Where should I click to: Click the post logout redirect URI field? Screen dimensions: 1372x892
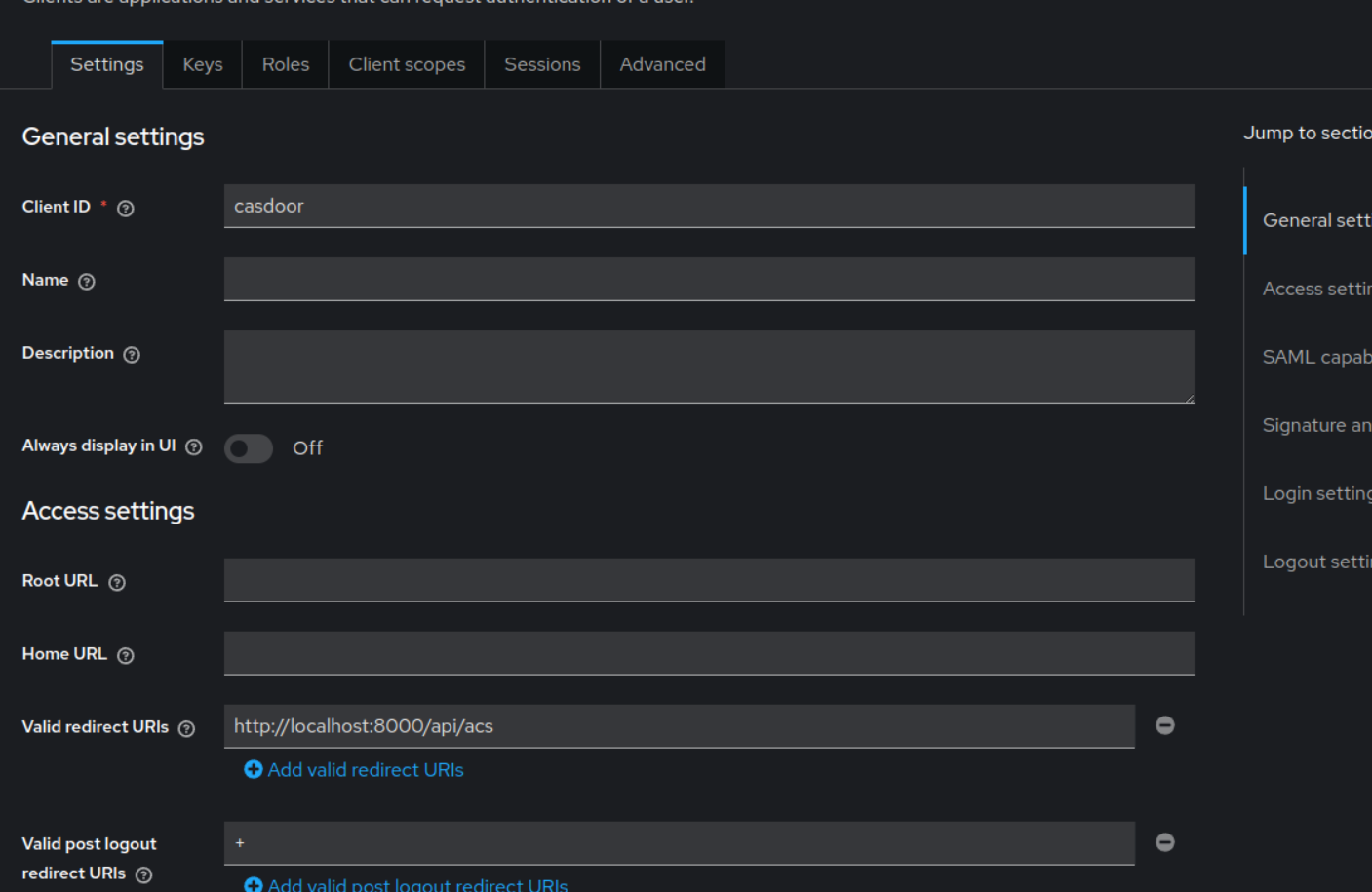680,843
